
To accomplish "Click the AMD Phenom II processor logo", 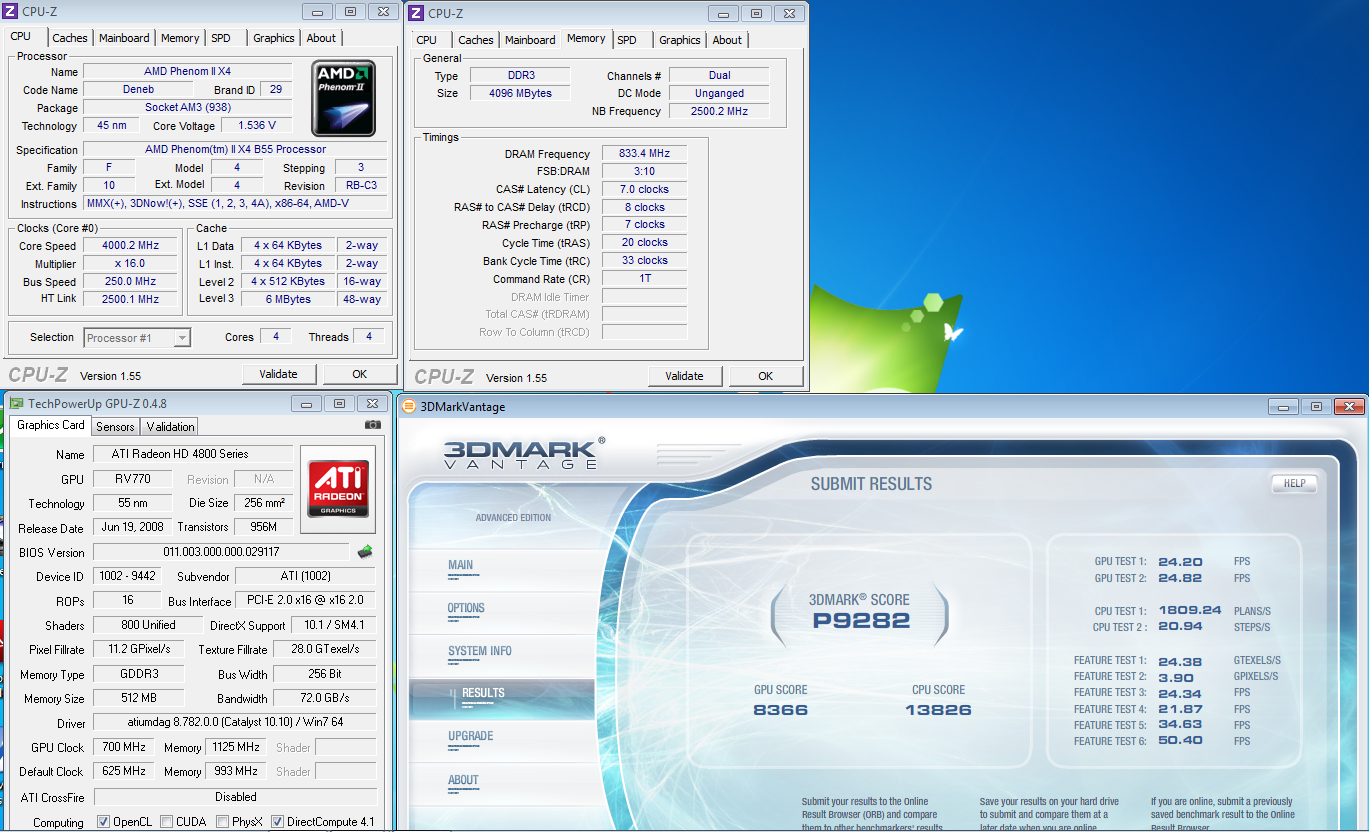I will click(344, 98).
